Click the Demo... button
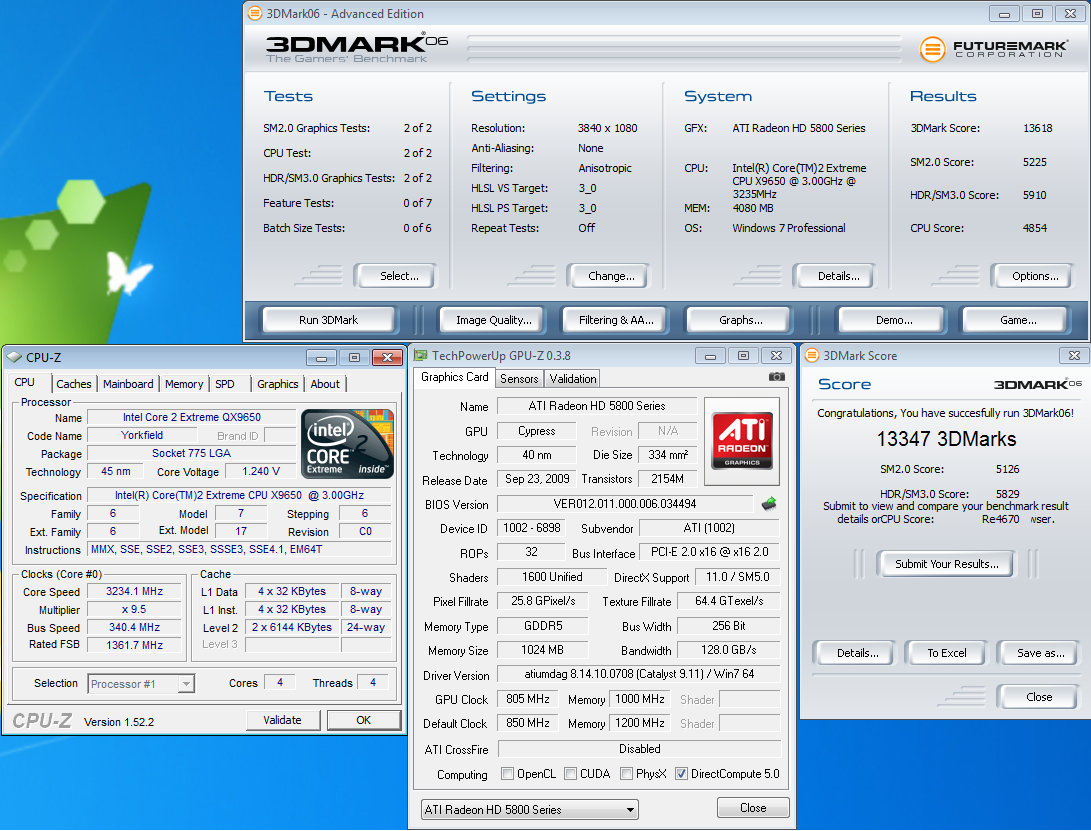 (x=894, y=320)
